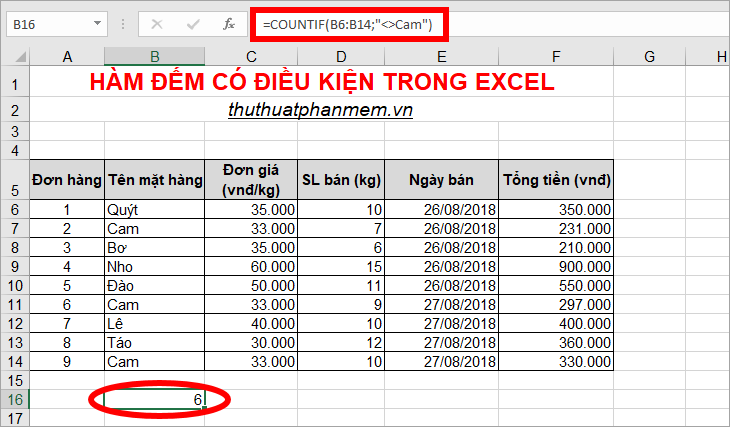
Task: Select the total cell 550.000
Action: tap(556, 285)
